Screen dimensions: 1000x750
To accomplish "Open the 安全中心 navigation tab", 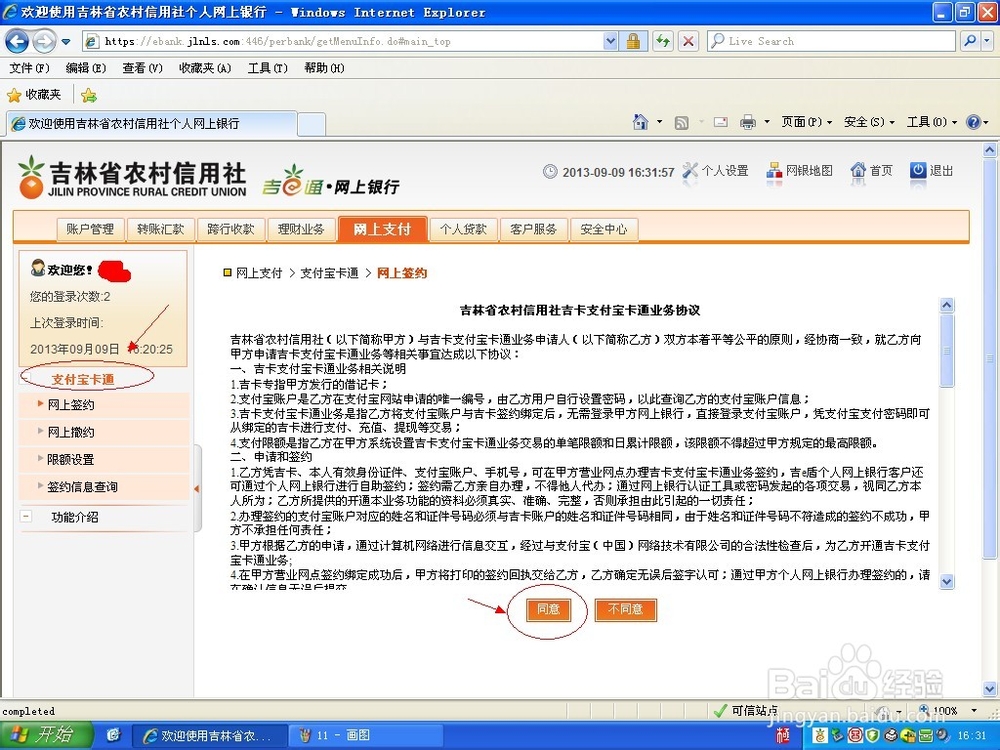I will click(603, 229).
